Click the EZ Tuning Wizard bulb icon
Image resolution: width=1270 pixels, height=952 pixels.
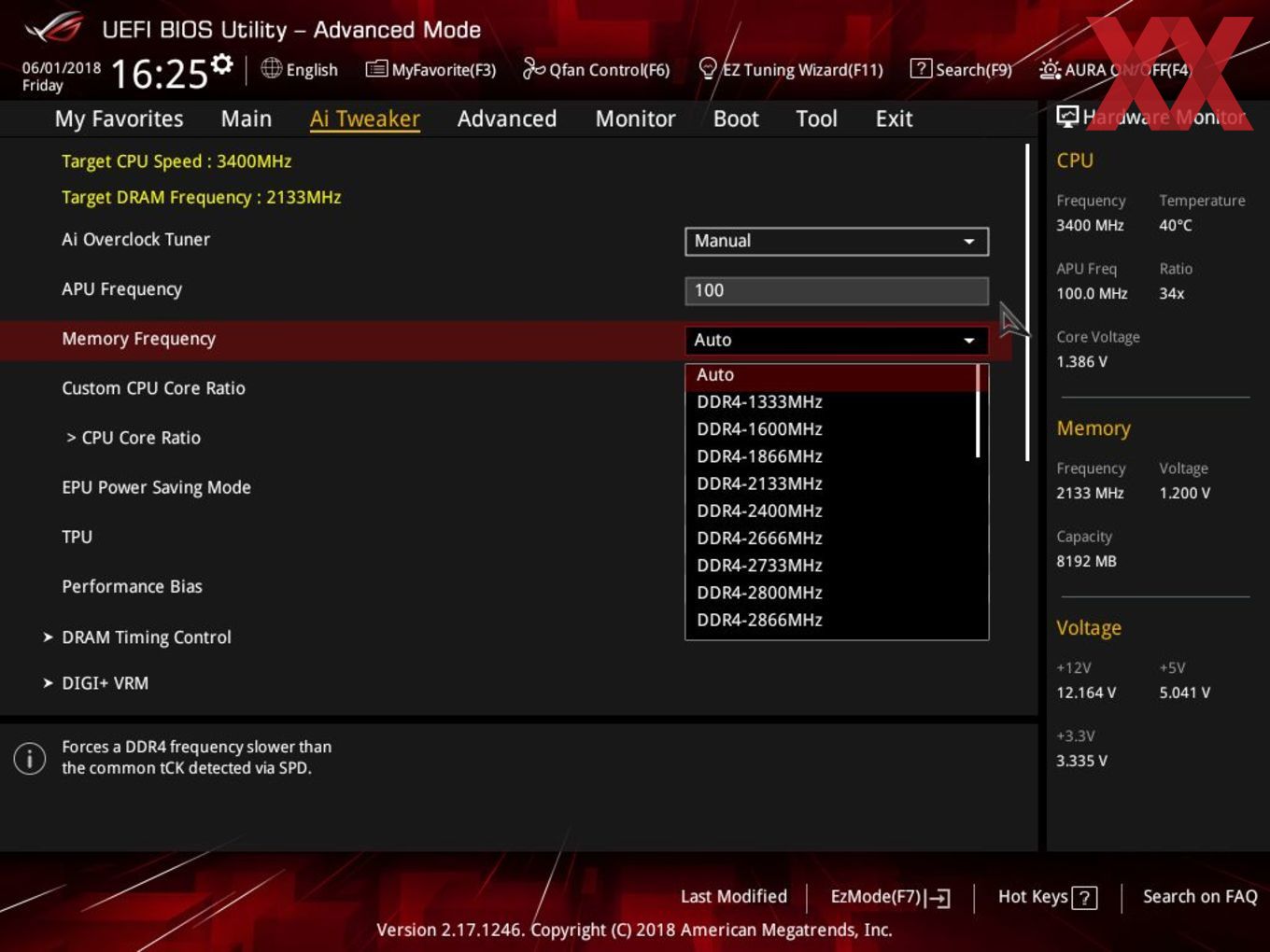708,68
